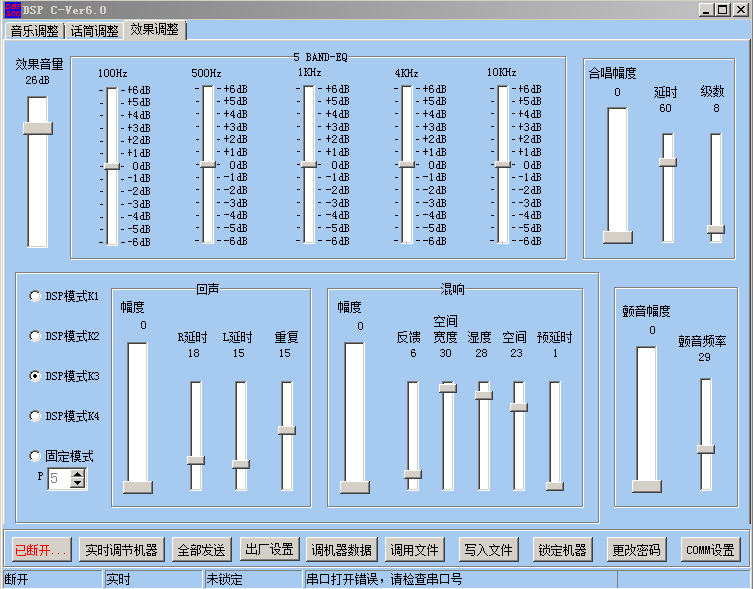Click the 4KHz EQ slider handle
The image size is (753, 589).
[x=407, y=165]
